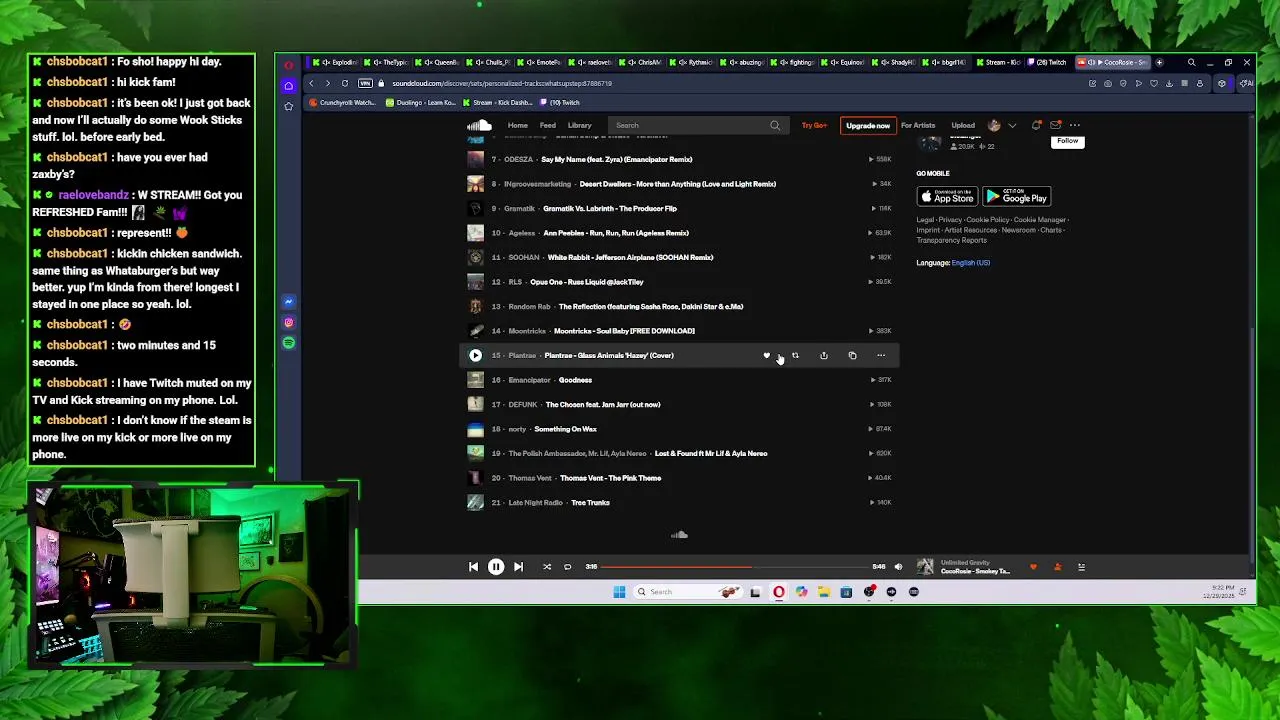Click the profile avatar in SoundCloud header
Screen dimensions: 1280x720
click(994, 125)
